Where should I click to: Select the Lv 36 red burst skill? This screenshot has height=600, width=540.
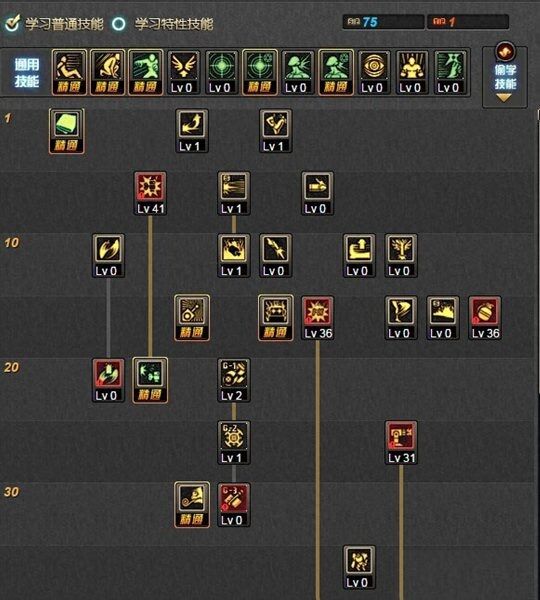(318, 318)
